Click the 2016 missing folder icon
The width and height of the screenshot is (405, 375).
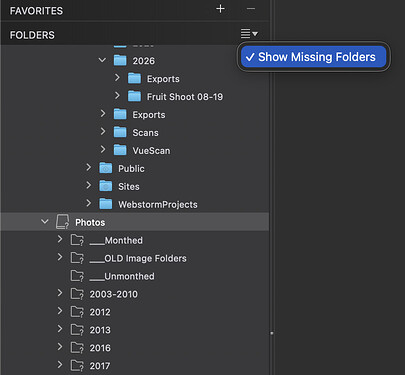click(x=77, y=348)
